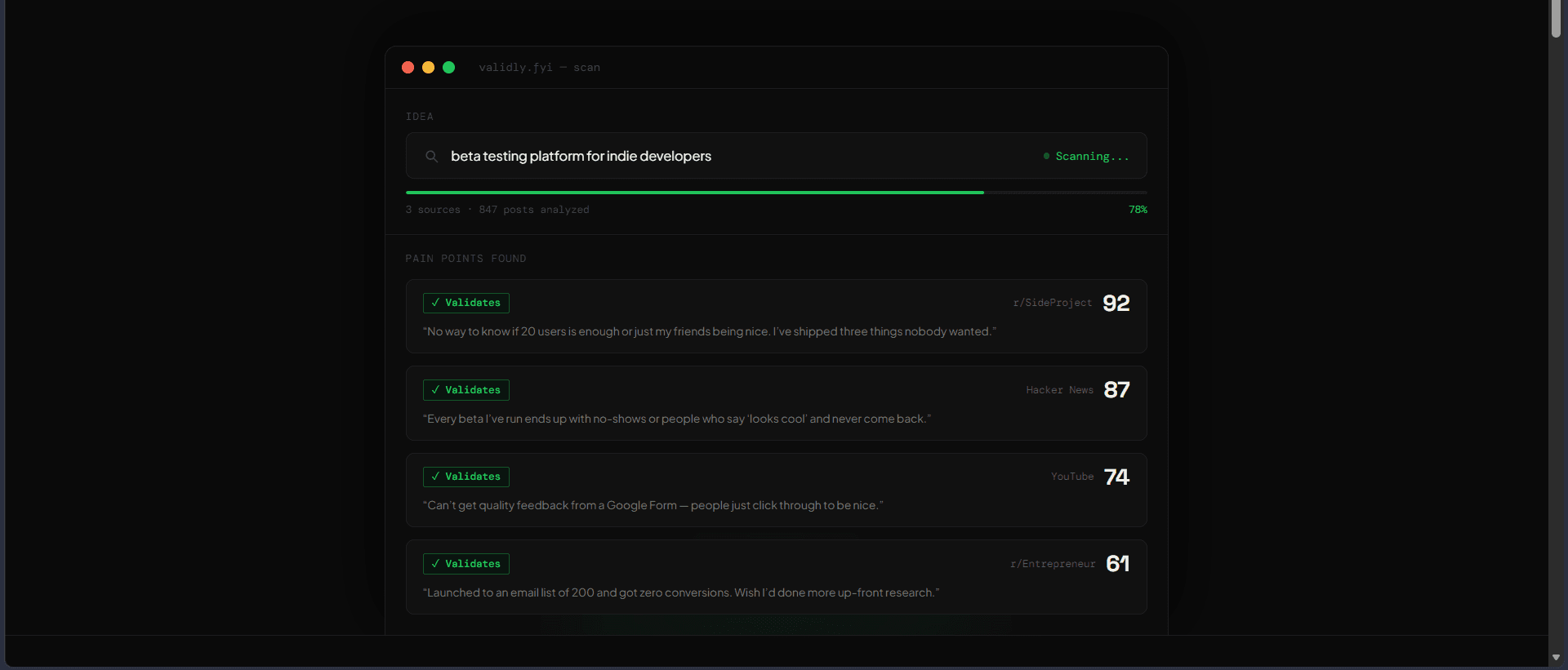The image size is (1568, 670).
Task: Click the r/Entrepreneur source label
Action: pyautogui.click(x=1053, y=564)
